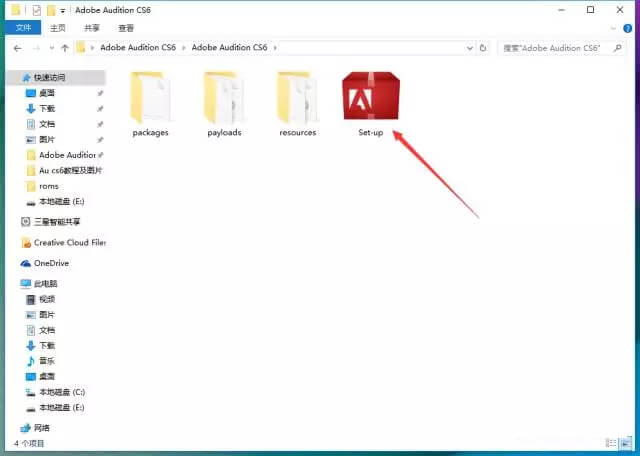This screenshot has height=456, width=640.
Task: Click second Adobe Audition CS6 breadcrumb
Action: tap(229, 47)
